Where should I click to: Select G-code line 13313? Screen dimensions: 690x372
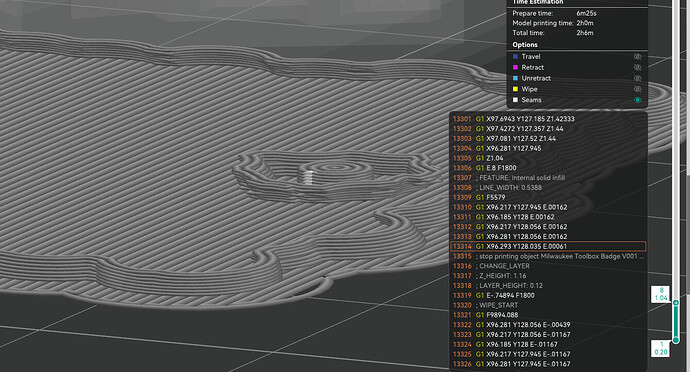[x=548, y=236]
